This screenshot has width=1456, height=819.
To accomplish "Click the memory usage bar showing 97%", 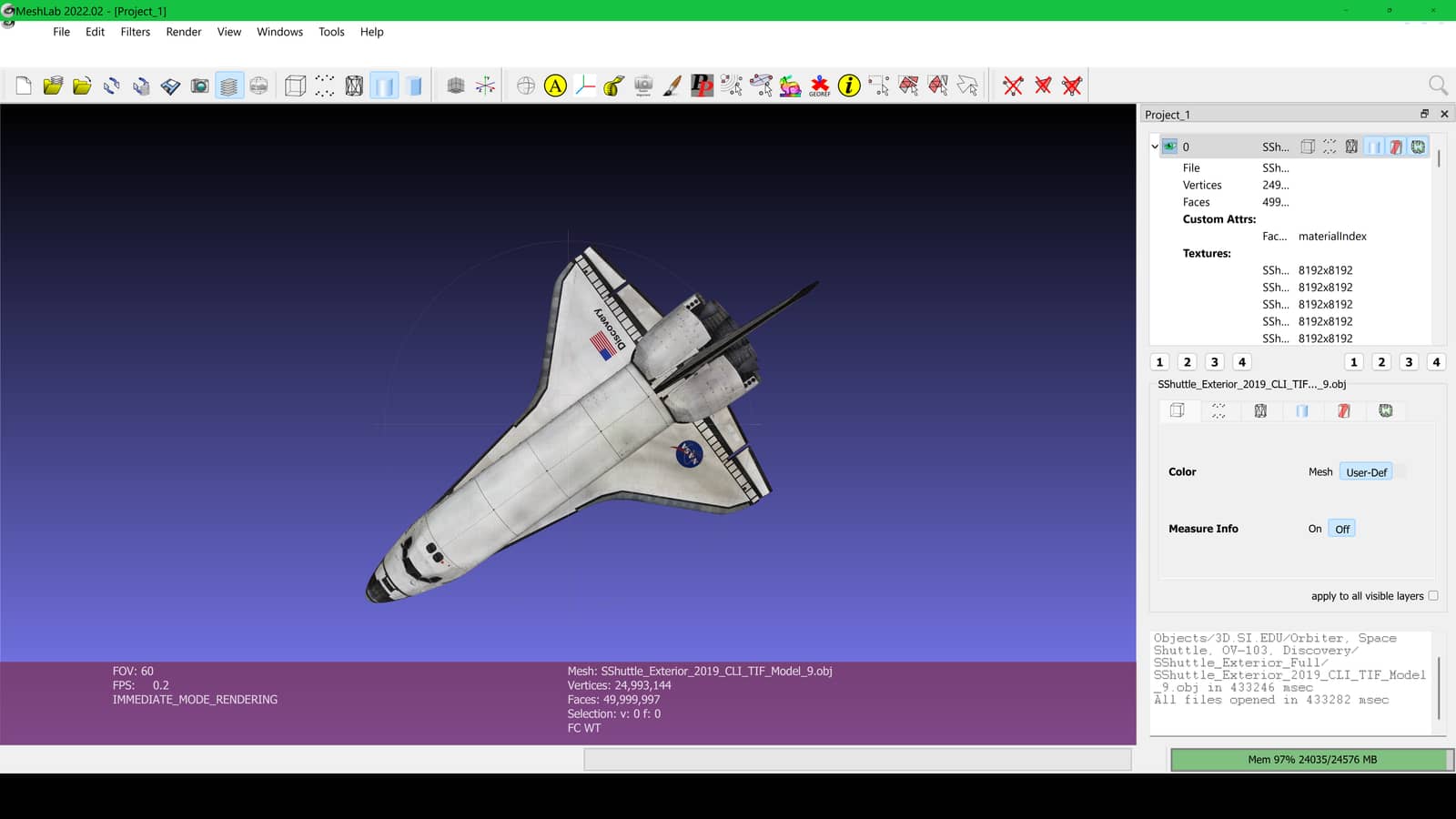I will point(1312,760).
